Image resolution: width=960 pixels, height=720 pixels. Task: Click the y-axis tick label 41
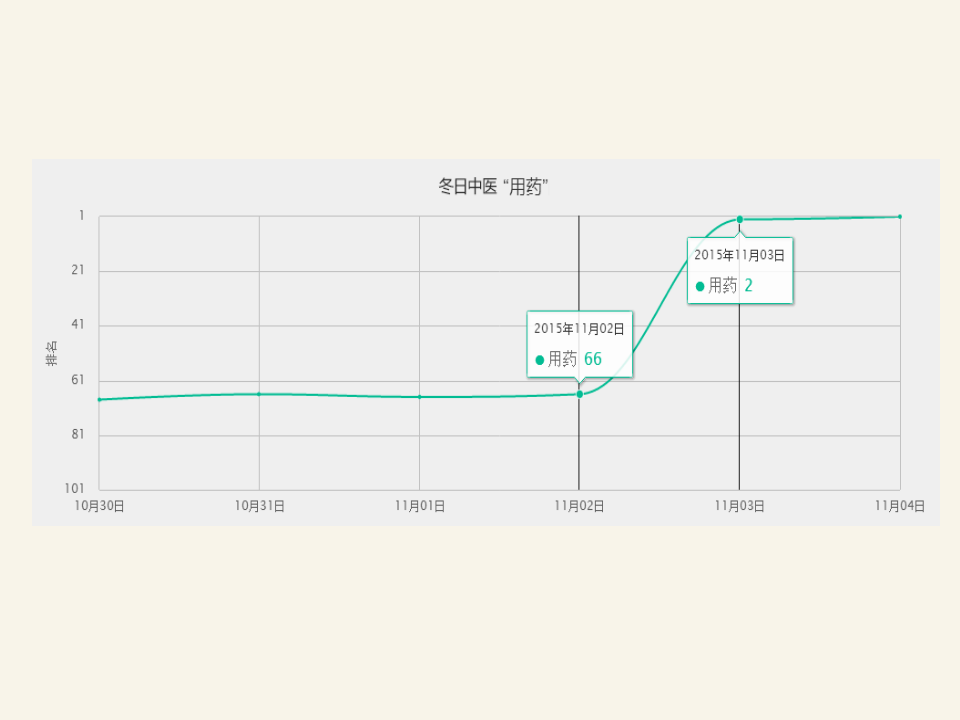(78, 324)
